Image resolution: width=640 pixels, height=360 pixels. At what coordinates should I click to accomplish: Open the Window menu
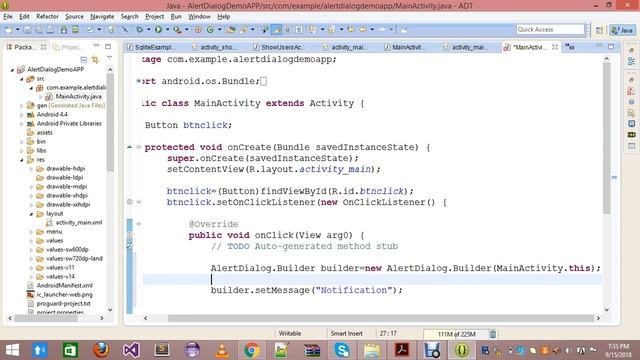click(x=199, y=17)
